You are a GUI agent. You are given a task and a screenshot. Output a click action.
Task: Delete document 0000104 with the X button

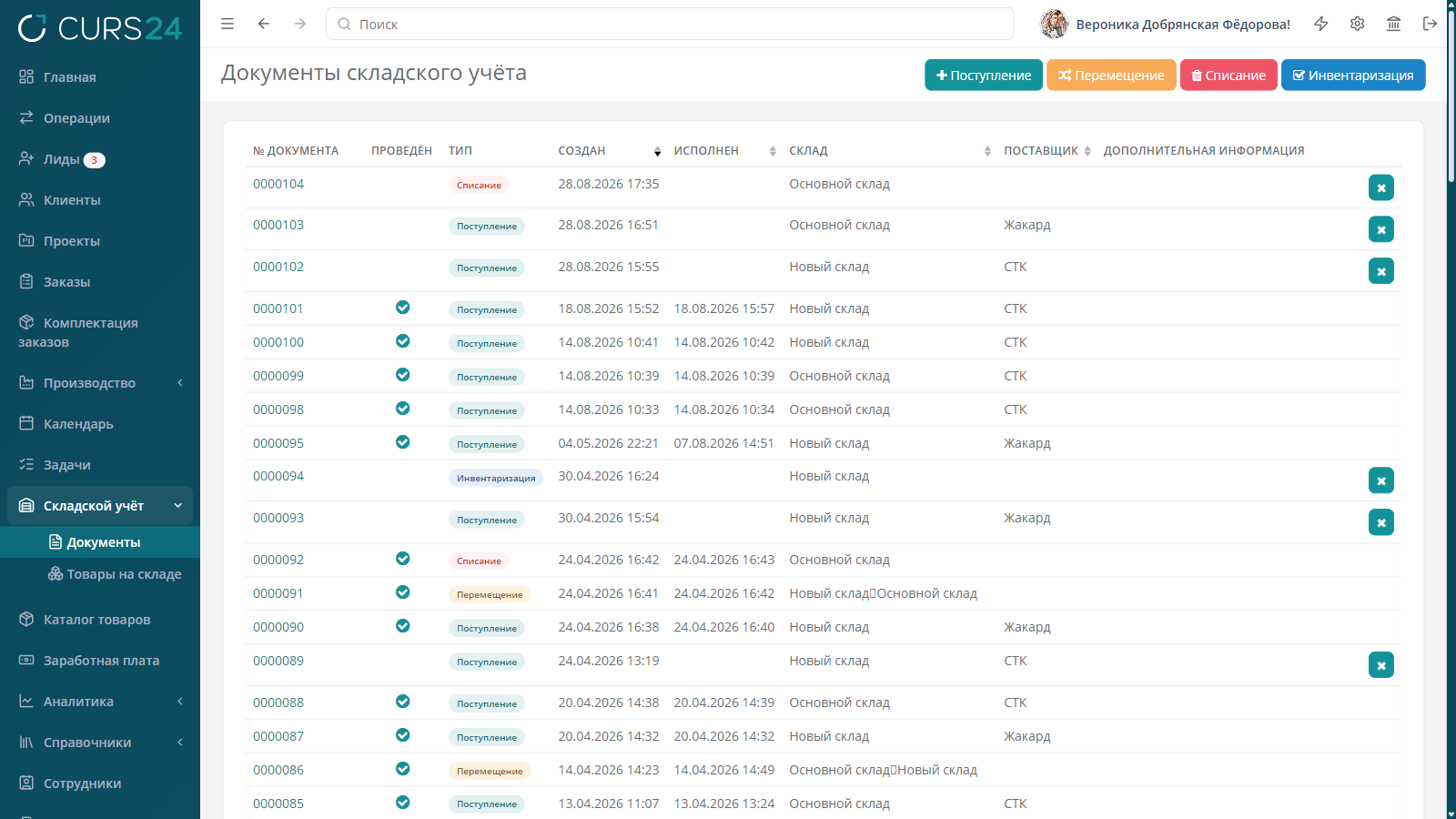[x=1381, y=187]
